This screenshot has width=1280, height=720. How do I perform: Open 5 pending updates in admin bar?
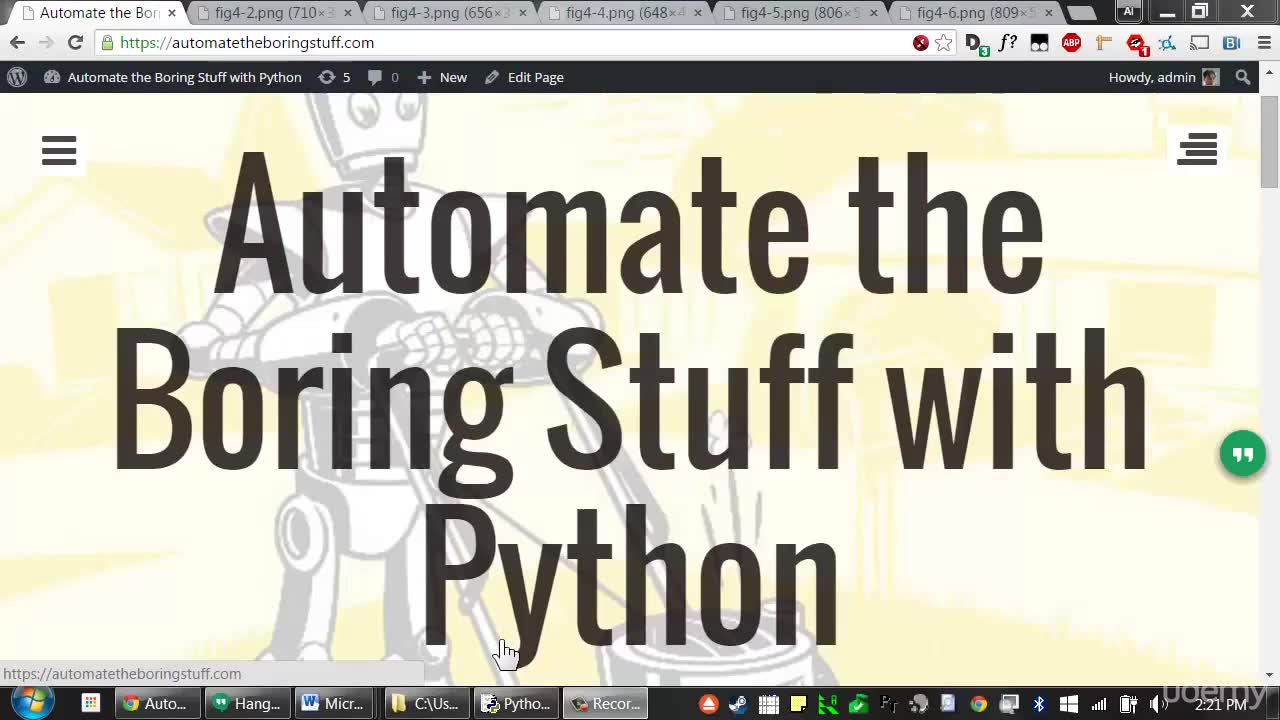[x=334, y=77]
